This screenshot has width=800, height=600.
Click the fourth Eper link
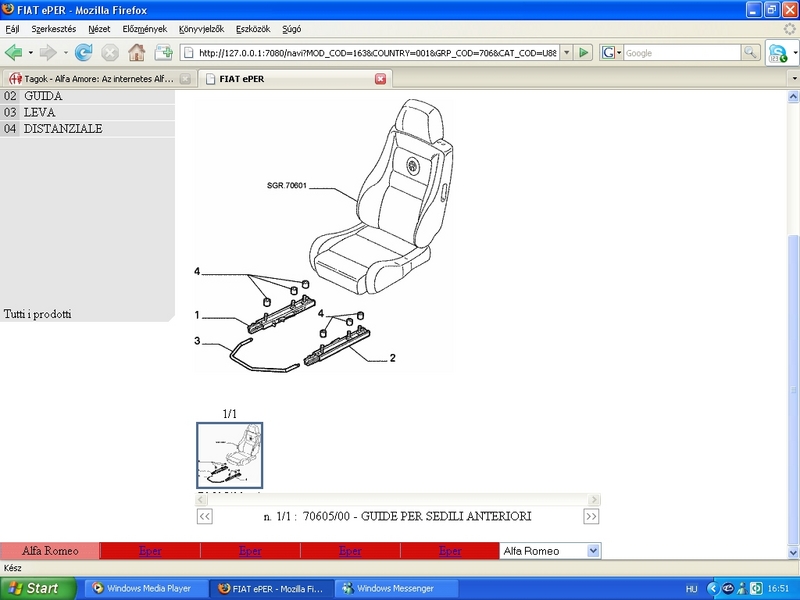[x=450, y=551]
